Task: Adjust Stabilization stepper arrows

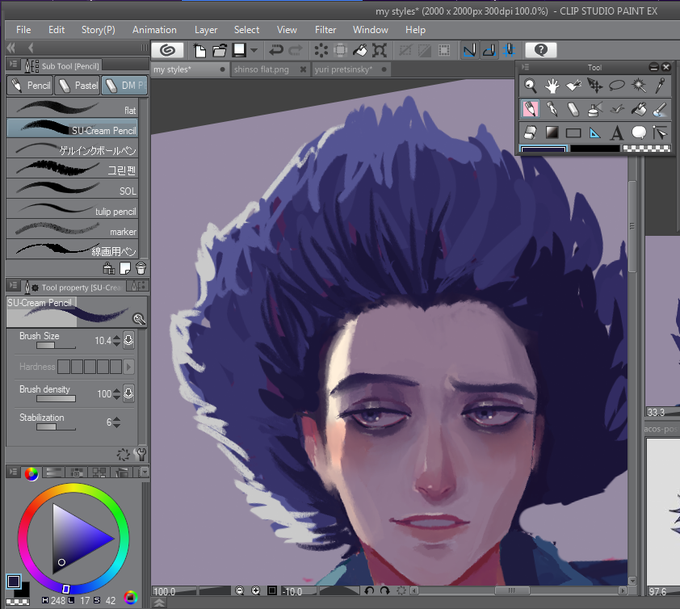Action: 116,422
